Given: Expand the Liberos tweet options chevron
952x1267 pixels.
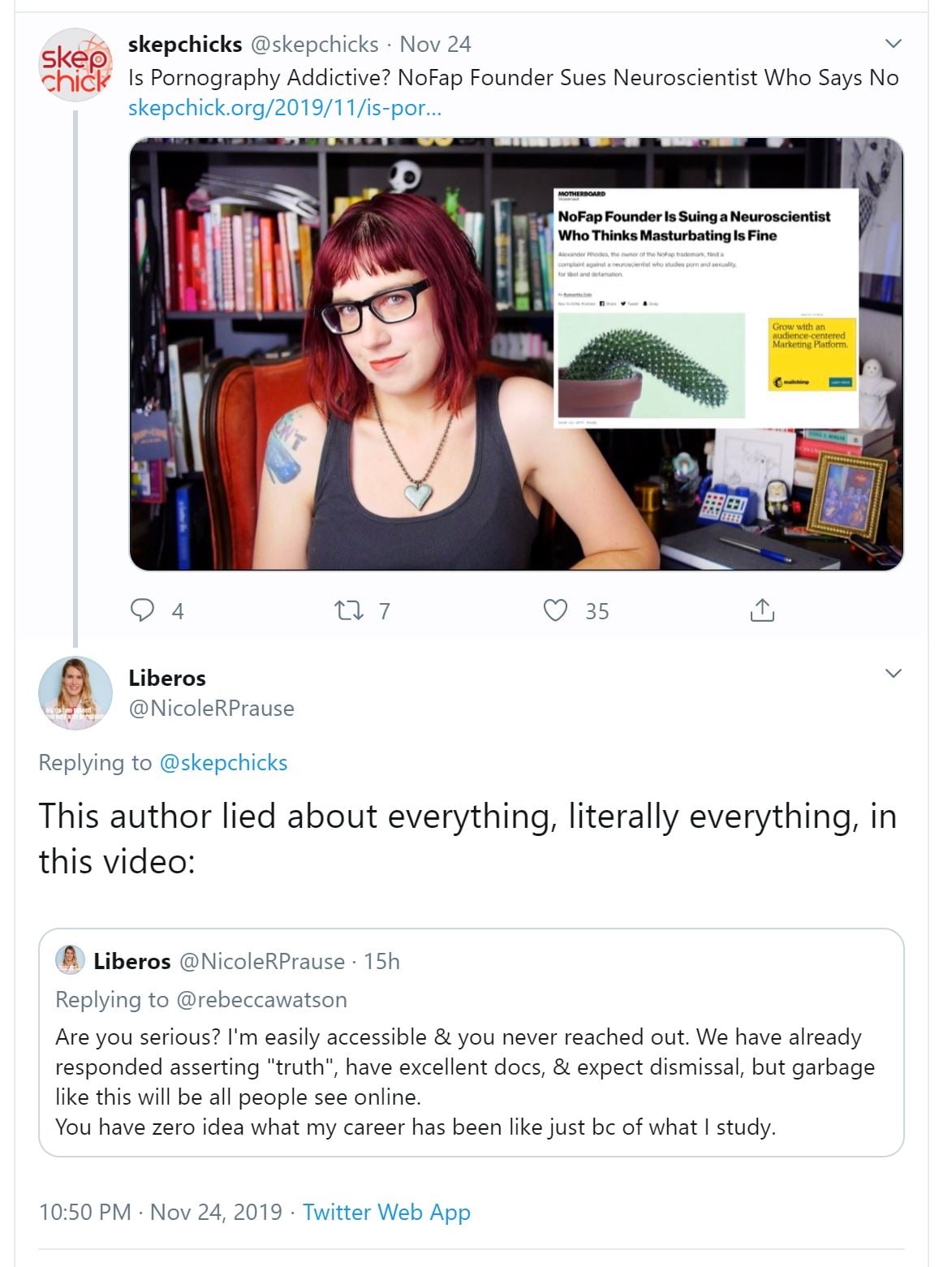Looking at the screenshot, I should 893,673.
